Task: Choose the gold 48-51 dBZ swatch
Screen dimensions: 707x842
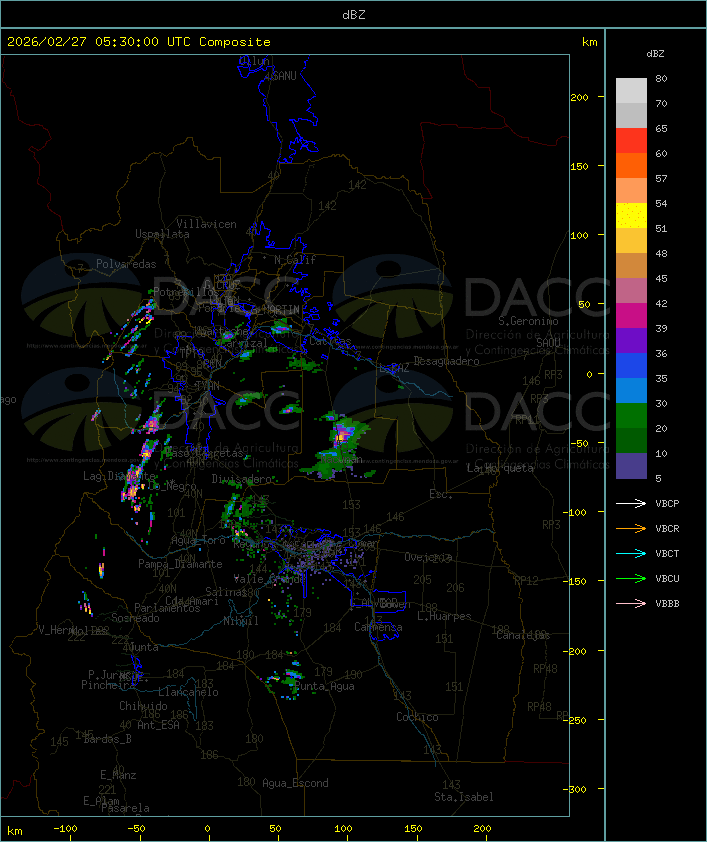Action: click(631, 241)
